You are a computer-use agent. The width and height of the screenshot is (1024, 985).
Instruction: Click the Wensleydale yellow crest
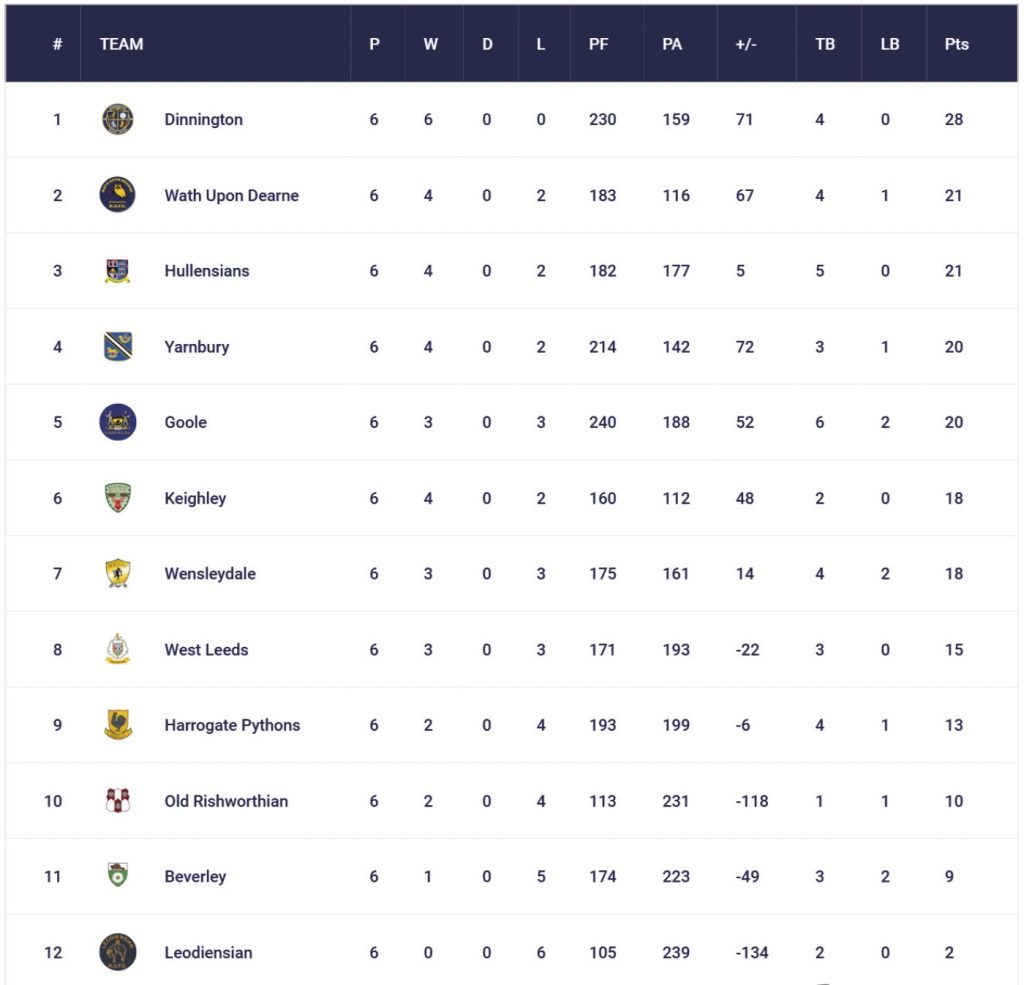pyautogui.click(x=118, y=574)
